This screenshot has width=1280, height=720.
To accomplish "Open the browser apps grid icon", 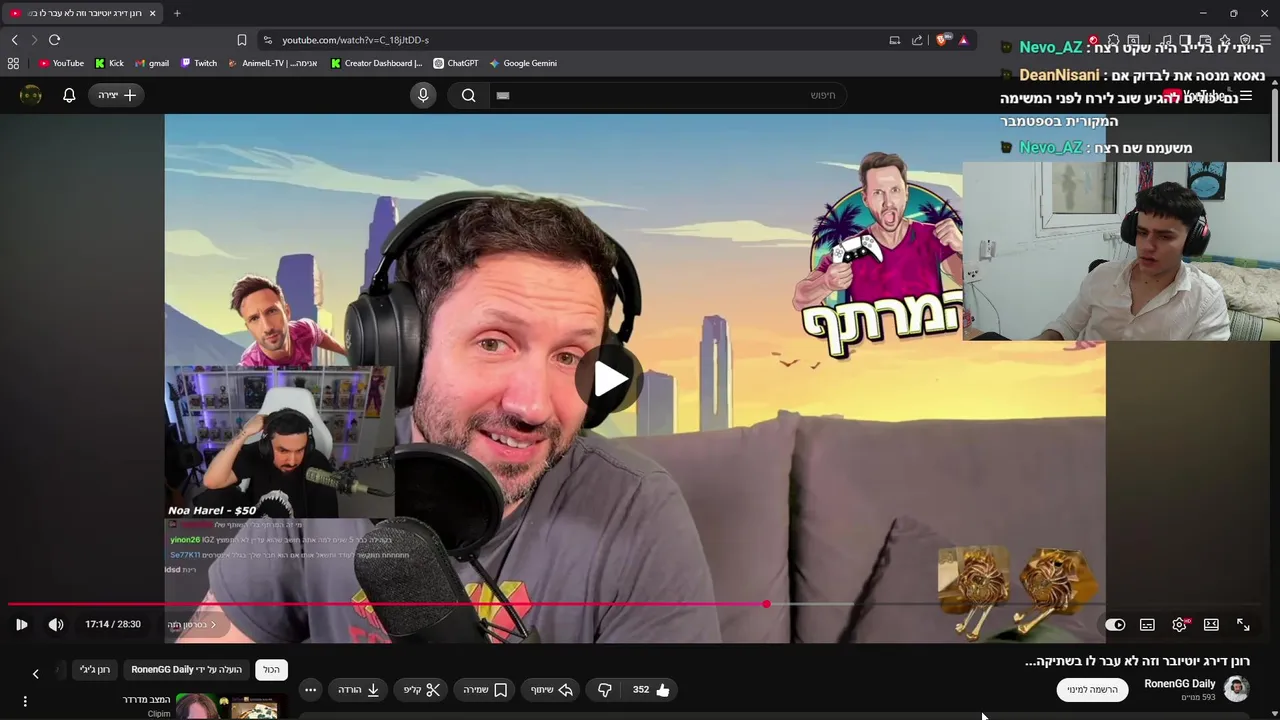I will click(x=13, y=63).
